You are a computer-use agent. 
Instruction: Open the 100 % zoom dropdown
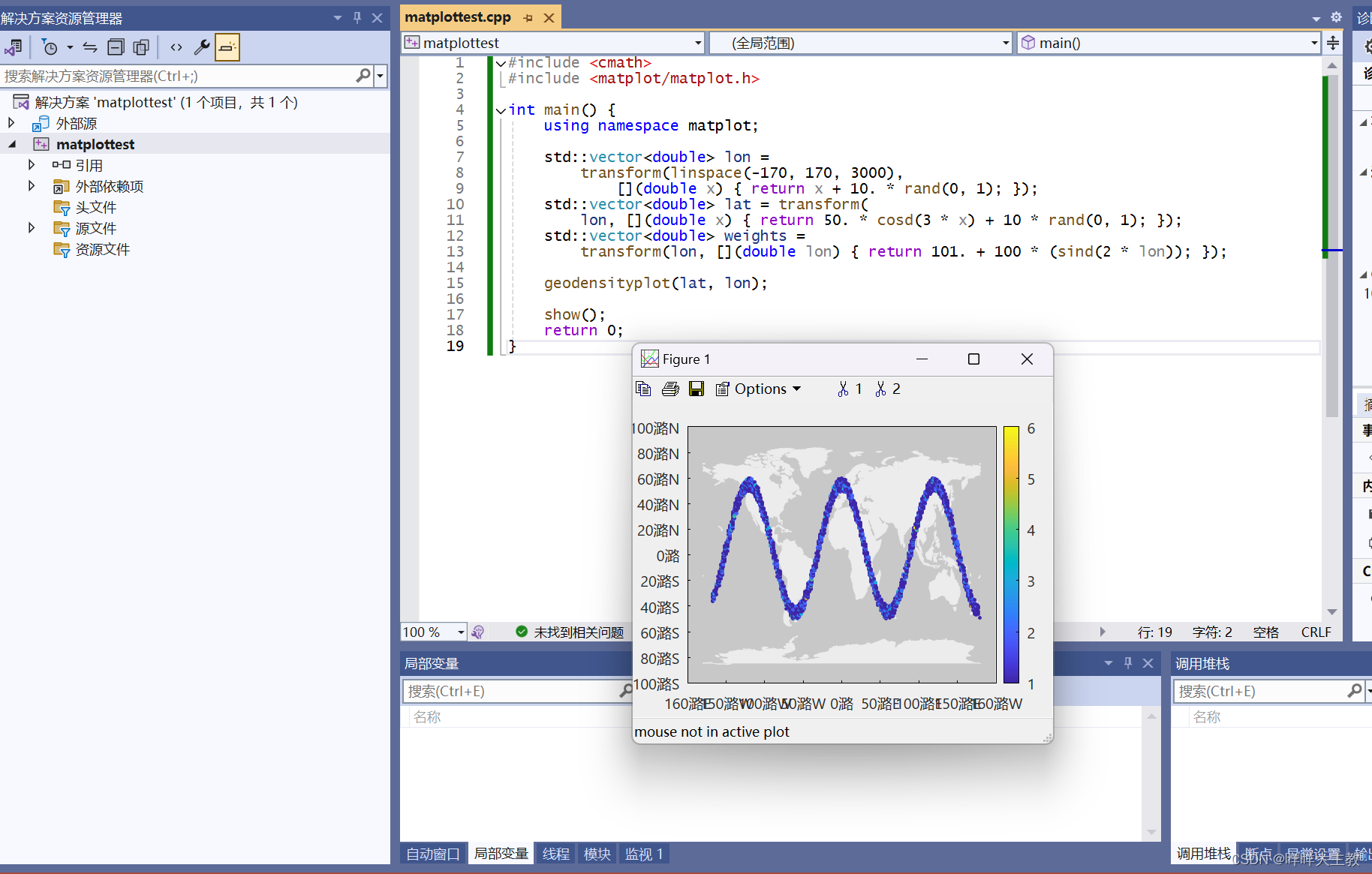click(x=461, y=632)
